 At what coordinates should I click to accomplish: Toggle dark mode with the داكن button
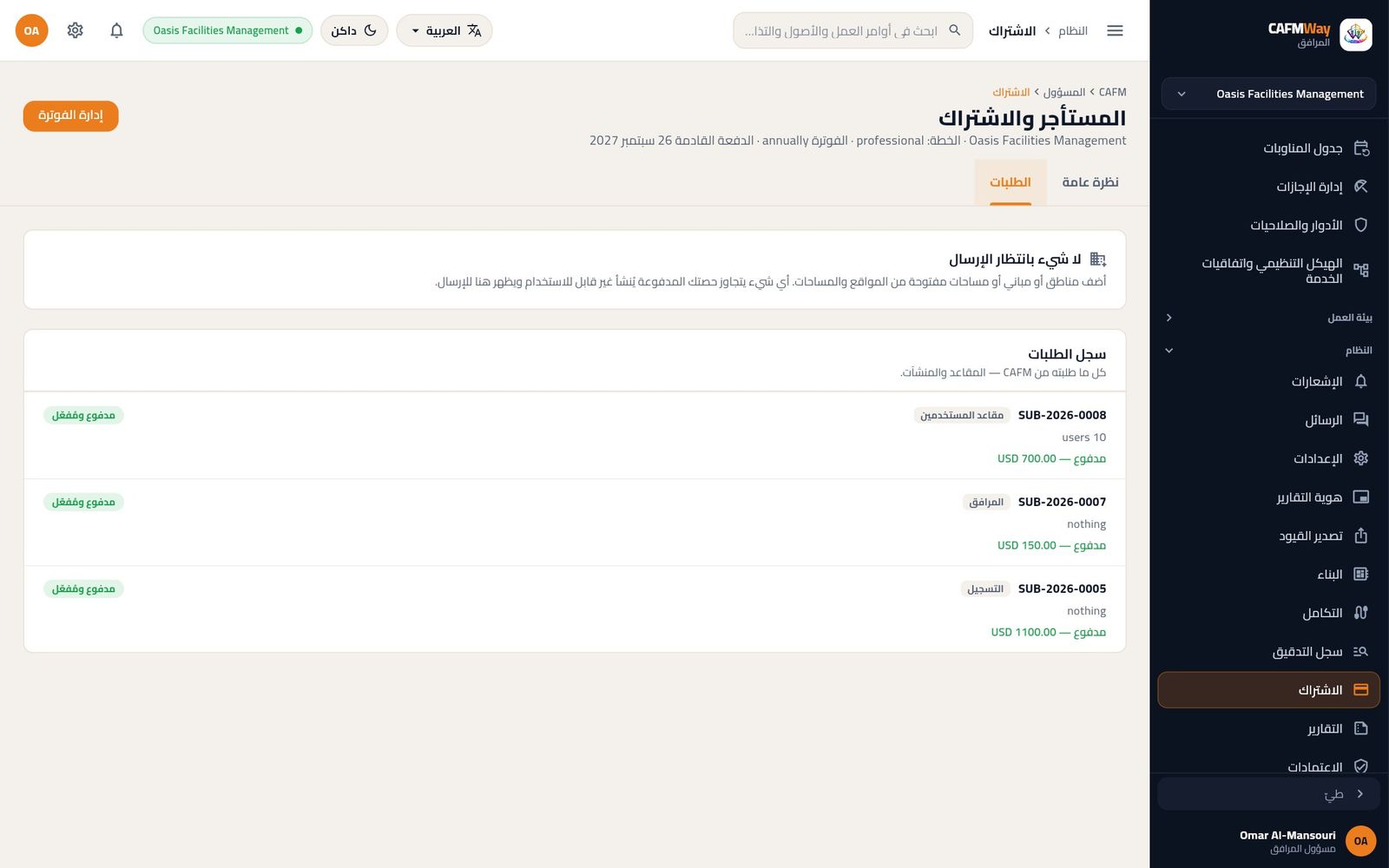[354, 30]
